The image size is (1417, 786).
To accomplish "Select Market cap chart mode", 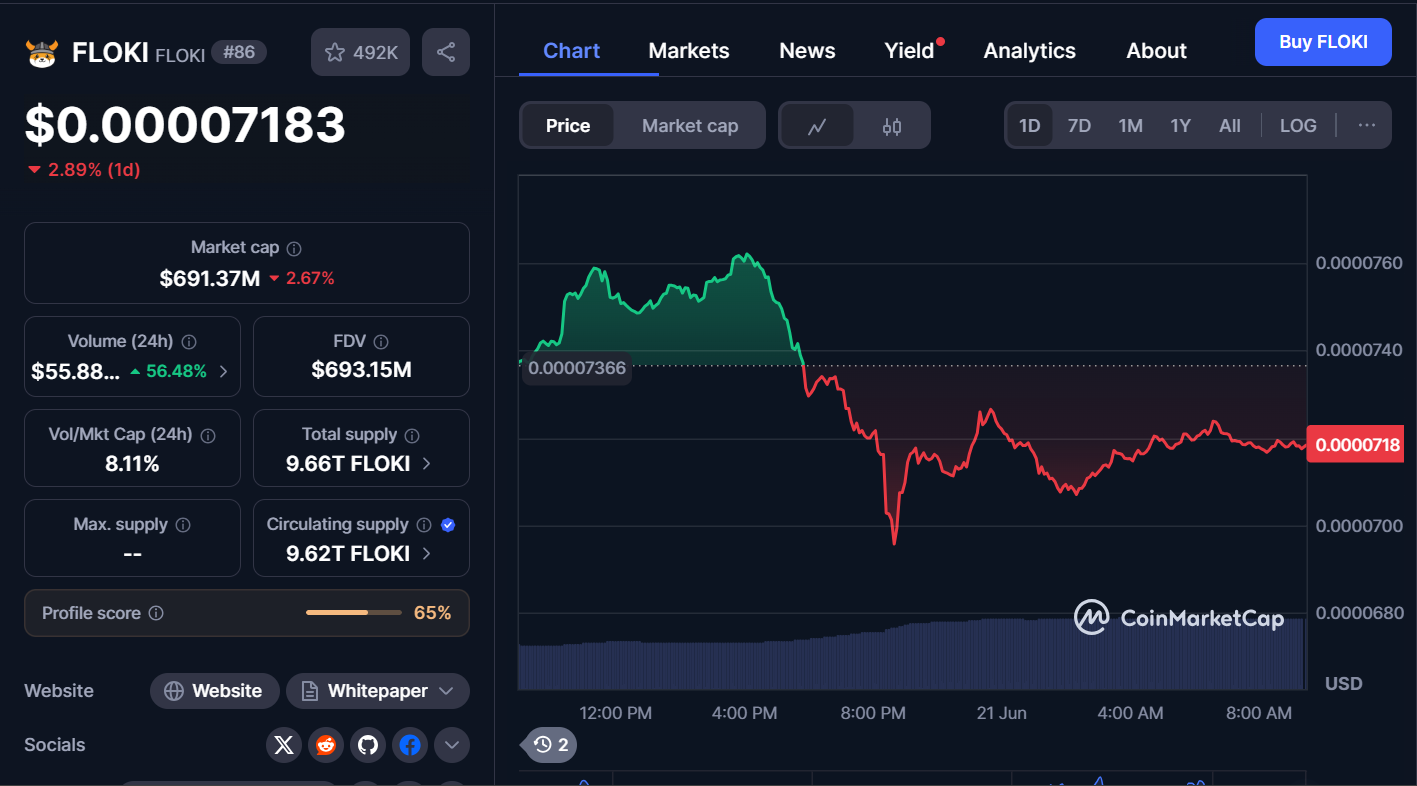I will click(690, 126).
